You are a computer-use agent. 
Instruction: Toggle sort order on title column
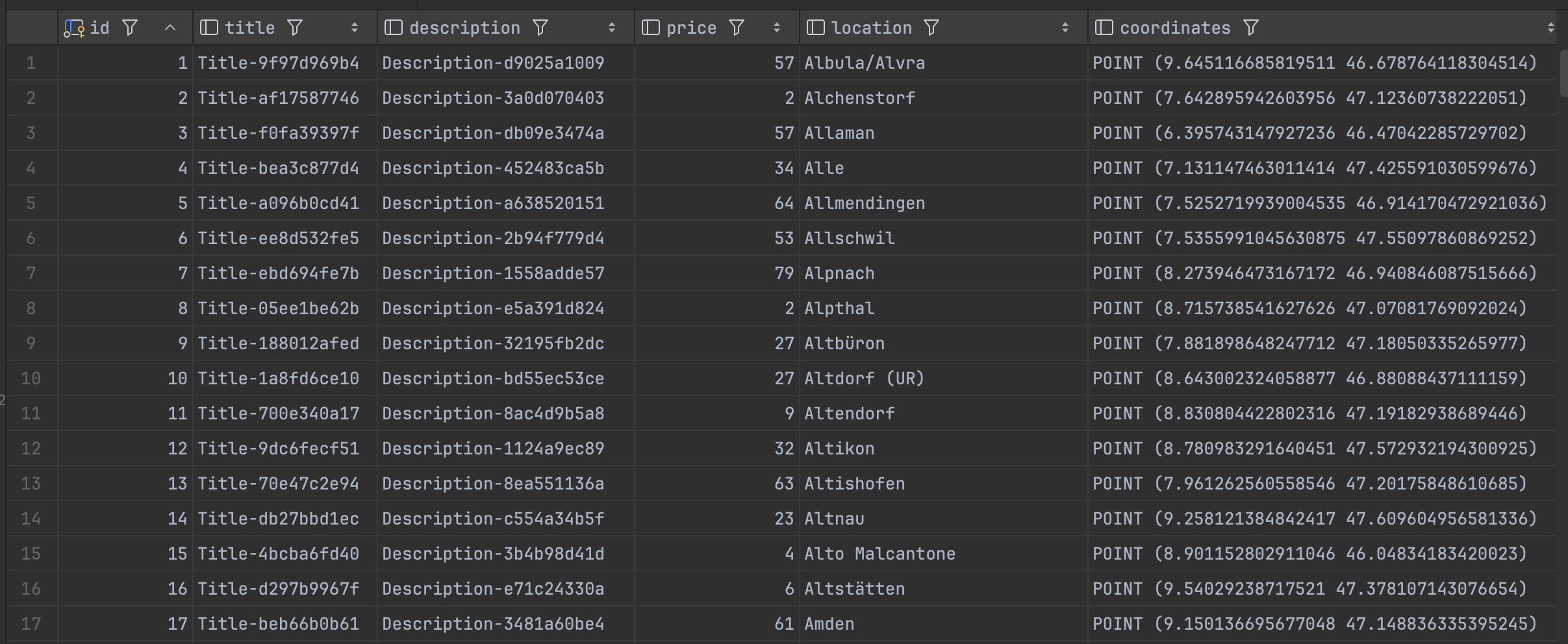click(x=354, y=28)
